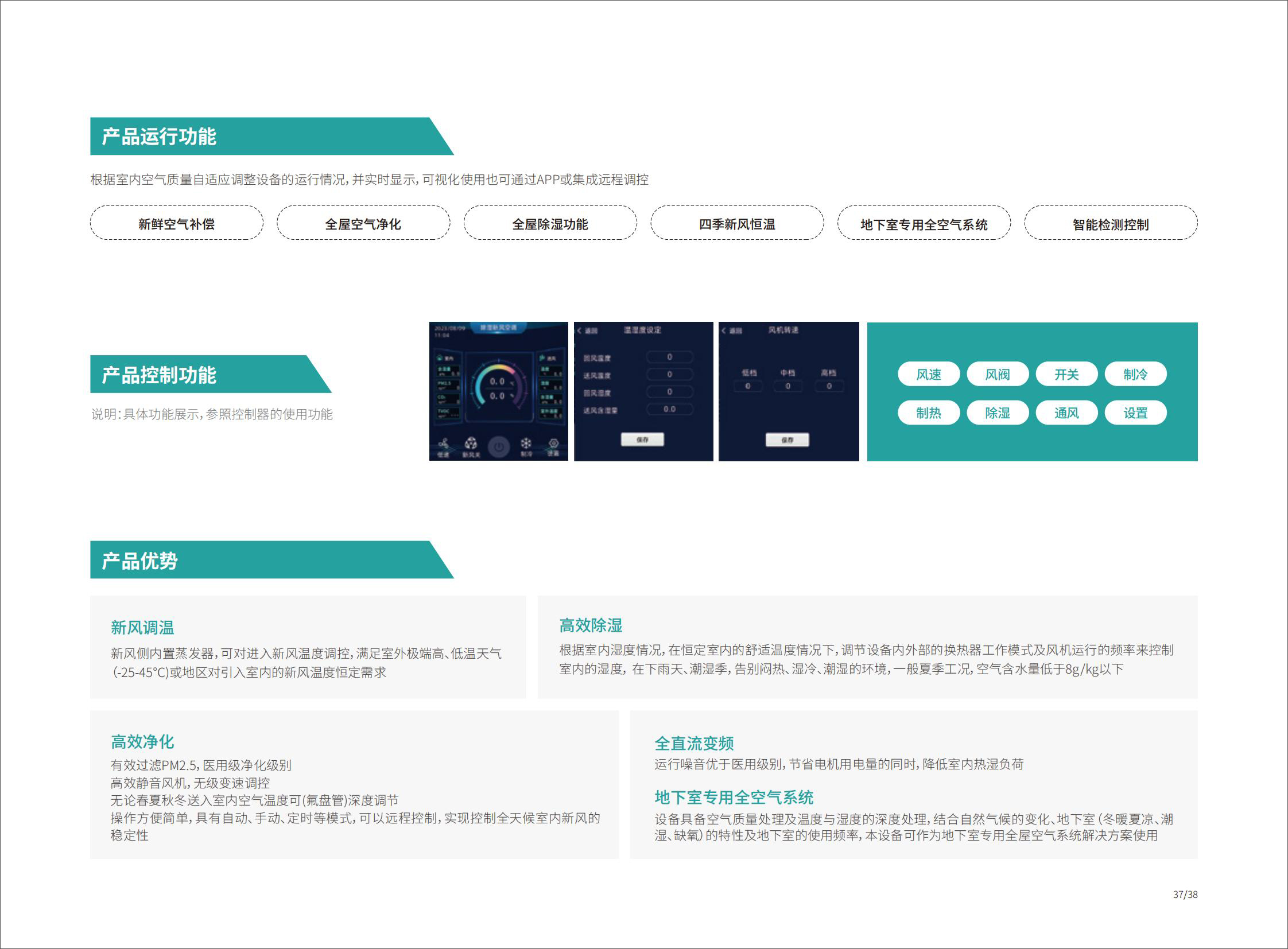This screenshot has height=949, width=1288.
Task: Click the 说明 note under 产品控制功能
Action: [212, 414]
